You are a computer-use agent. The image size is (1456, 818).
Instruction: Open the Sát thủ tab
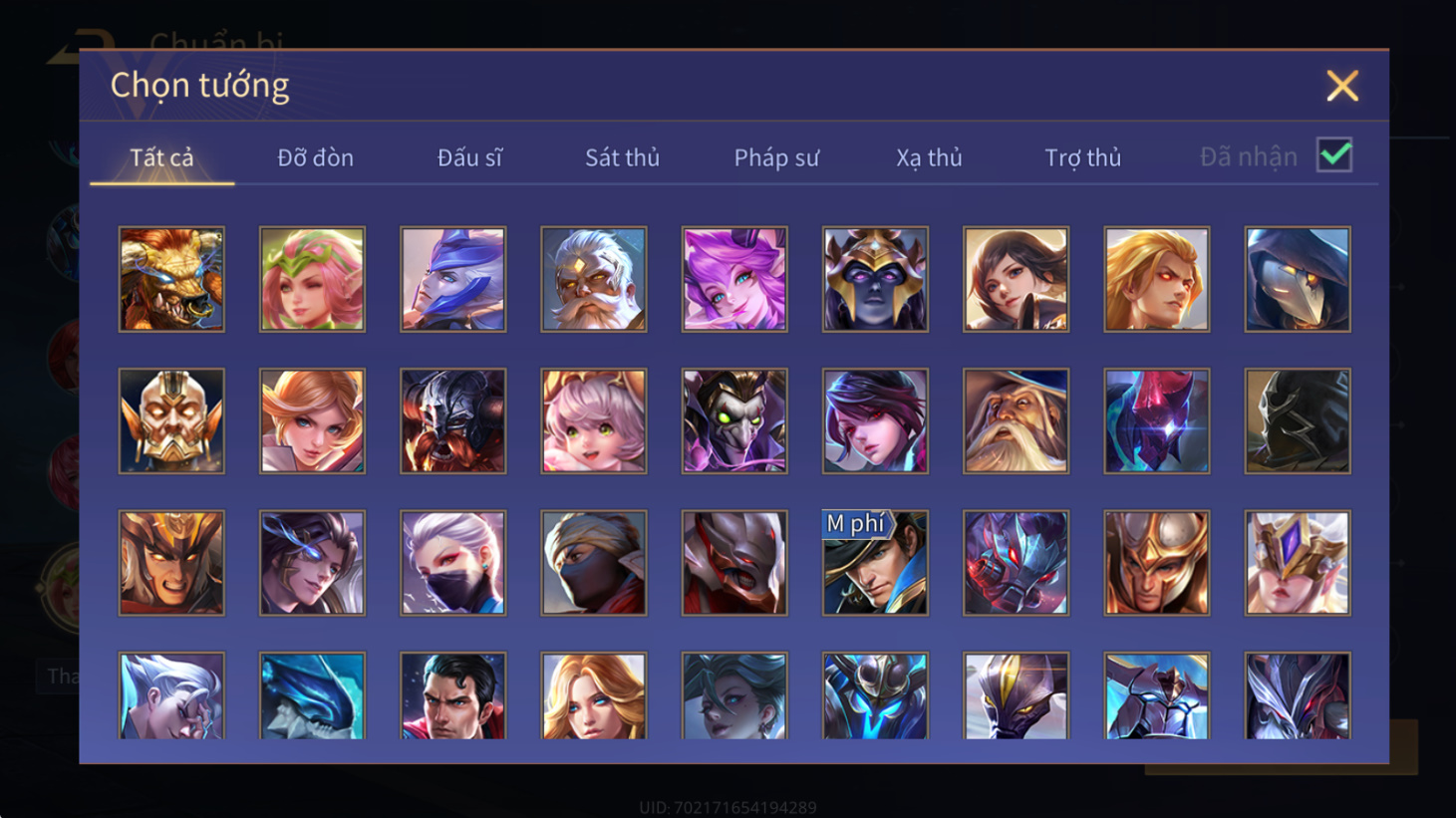coord(622,157)
